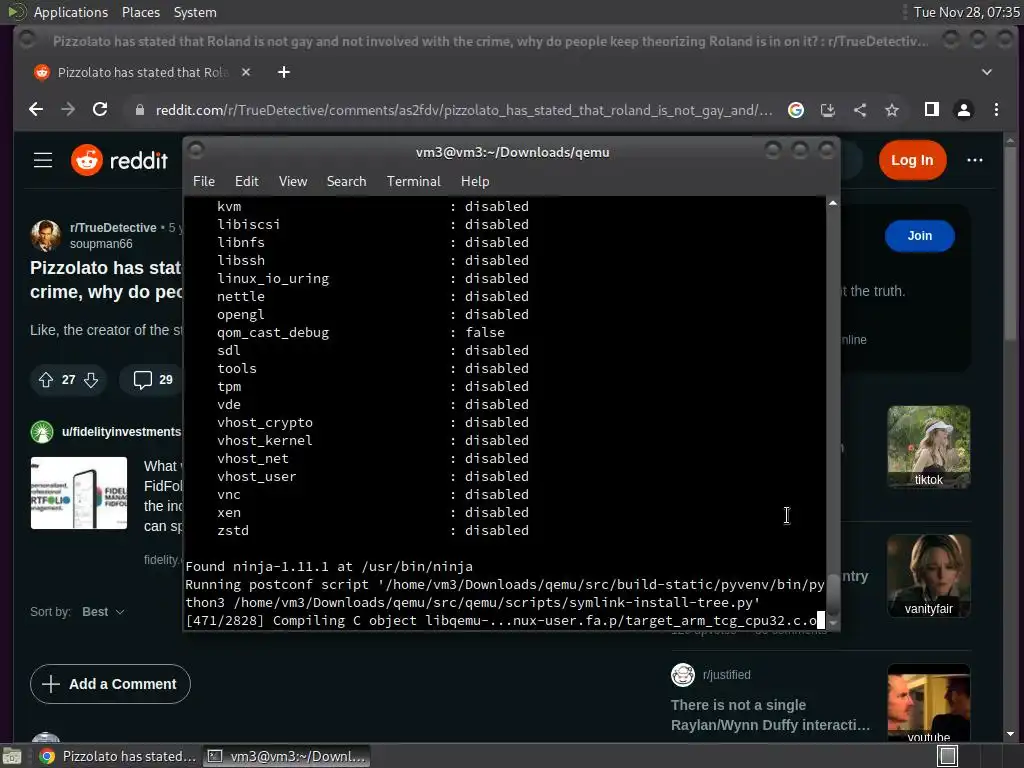1024x768 pixels.
Task: Open the youtube thumbnail image
Action: (928, 704)
